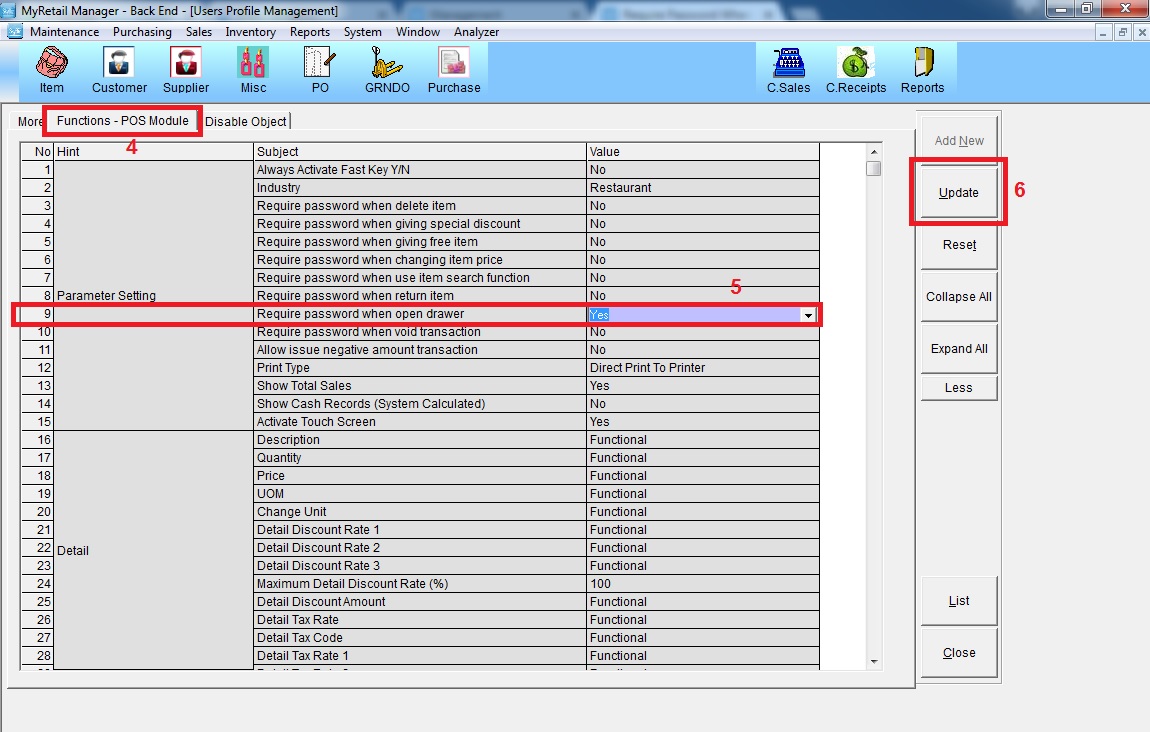Select the Activate Touch Screen value cell
Image resolution: width=1150 pixels, height=732 pixels.
pyautogui.click(x=702, y=422)
